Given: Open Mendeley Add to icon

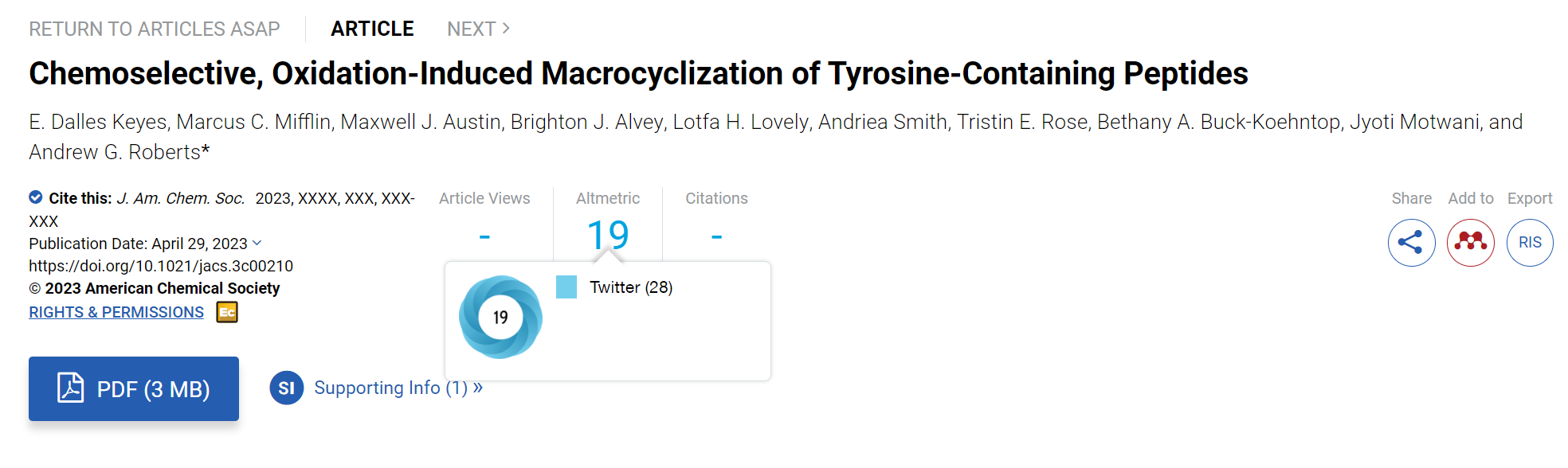Looking at the screenshot, I should coord(1471,243).
